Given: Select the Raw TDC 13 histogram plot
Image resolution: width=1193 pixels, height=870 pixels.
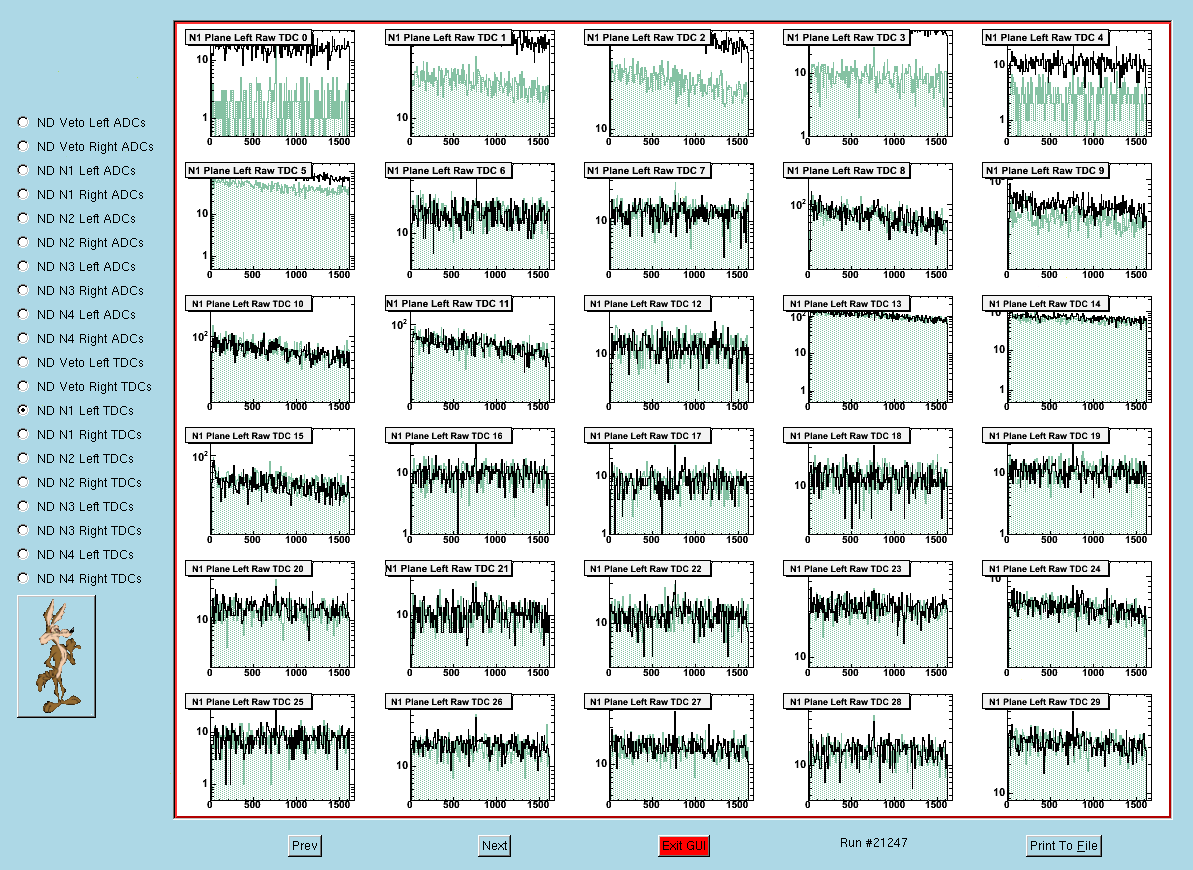Looking at the screenshot, I should [867, 354].
